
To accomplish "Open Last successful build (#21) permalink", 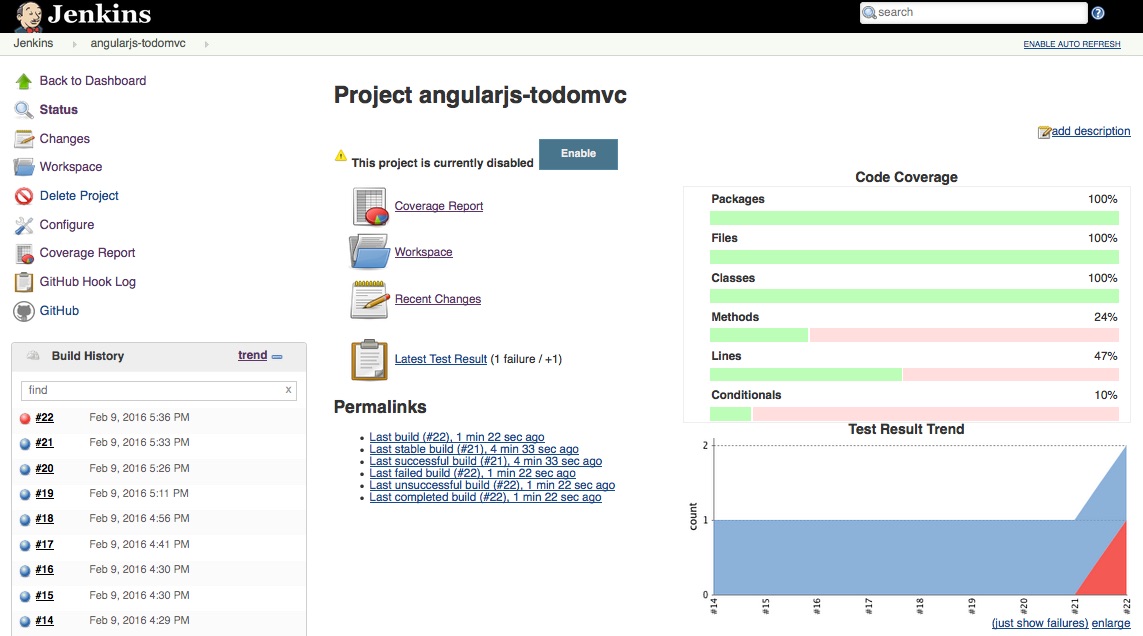I will tap(485, 461).
